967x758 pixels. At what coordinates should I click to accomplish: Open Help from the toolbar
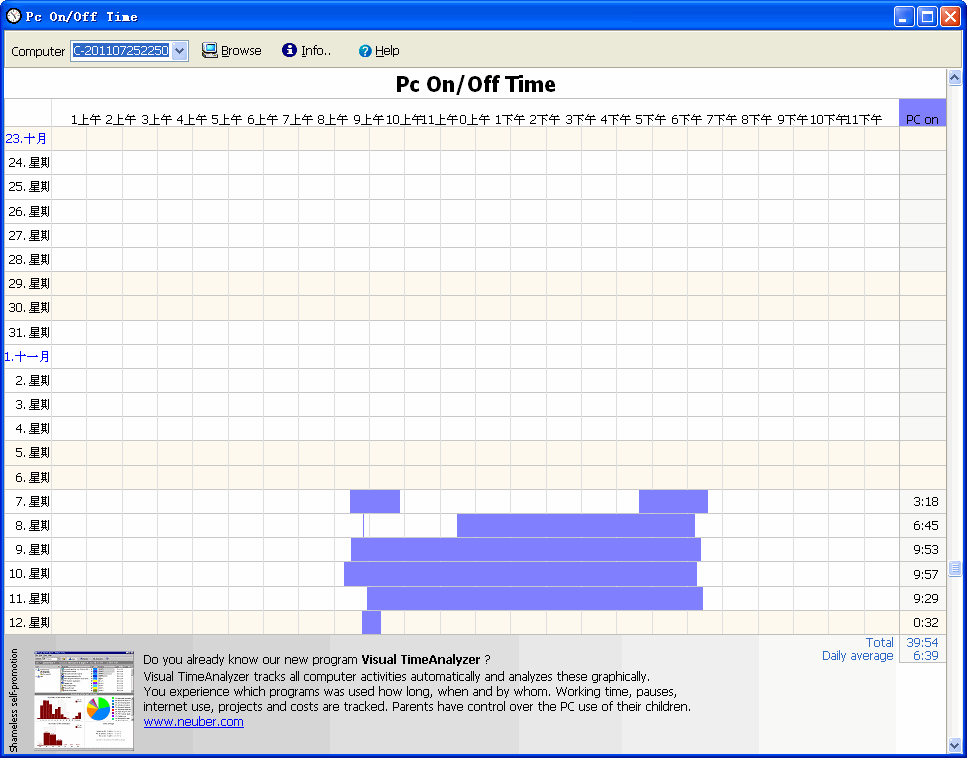[379, 51]
